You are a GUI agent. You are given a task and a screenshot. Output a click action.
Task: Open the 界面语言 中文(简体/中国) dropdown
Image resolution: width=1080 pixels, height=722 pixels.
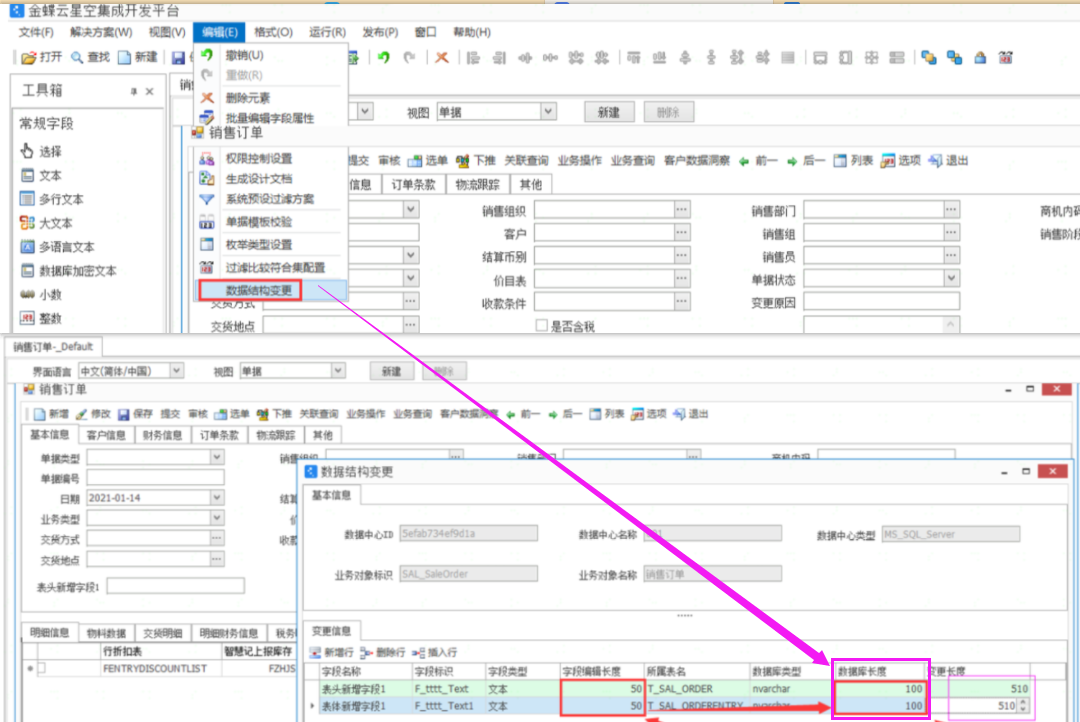[x=176, y=371]
